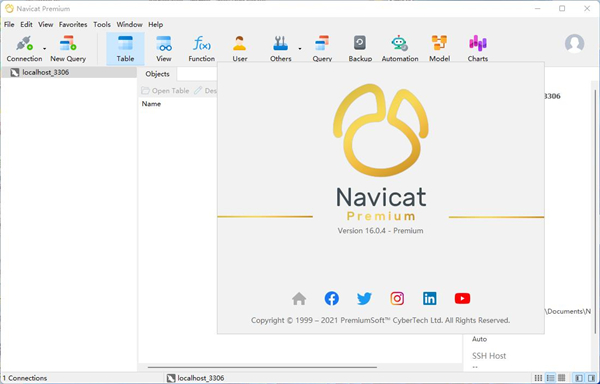Open the Favorites menu
This screenshot has height=384, width=600.
(73, 24)
